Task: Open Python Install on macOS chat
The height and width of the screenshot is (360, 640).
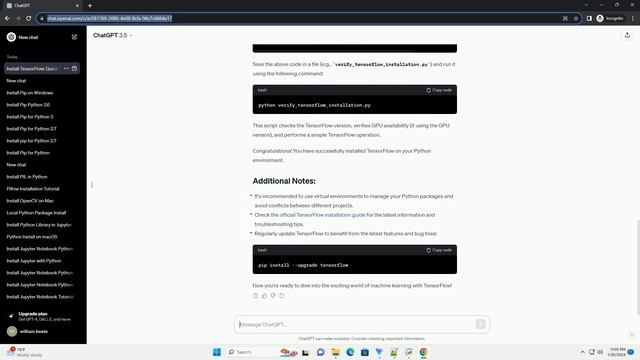Action: (x=32, y=237)
